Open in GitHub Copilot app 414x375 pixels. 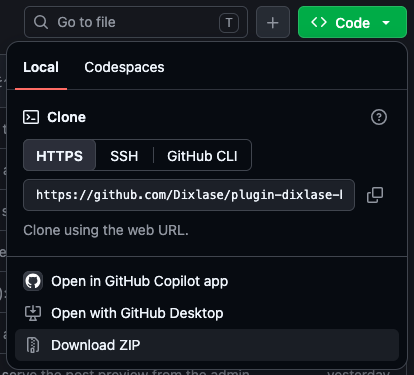pos(207,281)
